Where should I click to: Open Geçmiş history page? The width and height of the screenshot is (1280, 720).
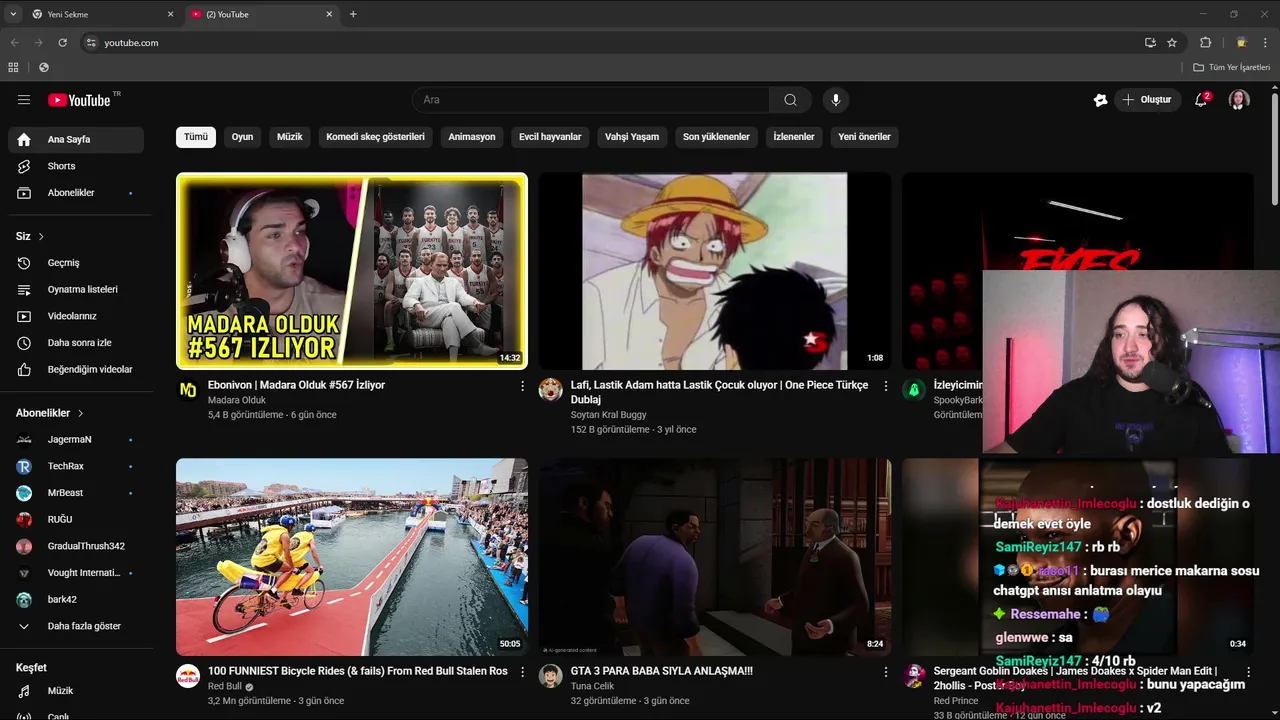[76, 263]
